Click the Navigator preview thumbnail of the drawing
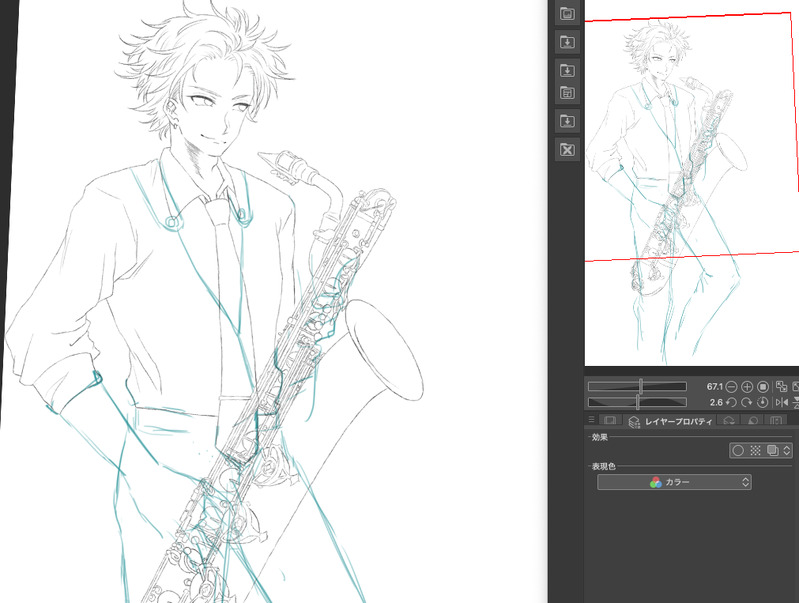The image size is (799, 603). 691,183
